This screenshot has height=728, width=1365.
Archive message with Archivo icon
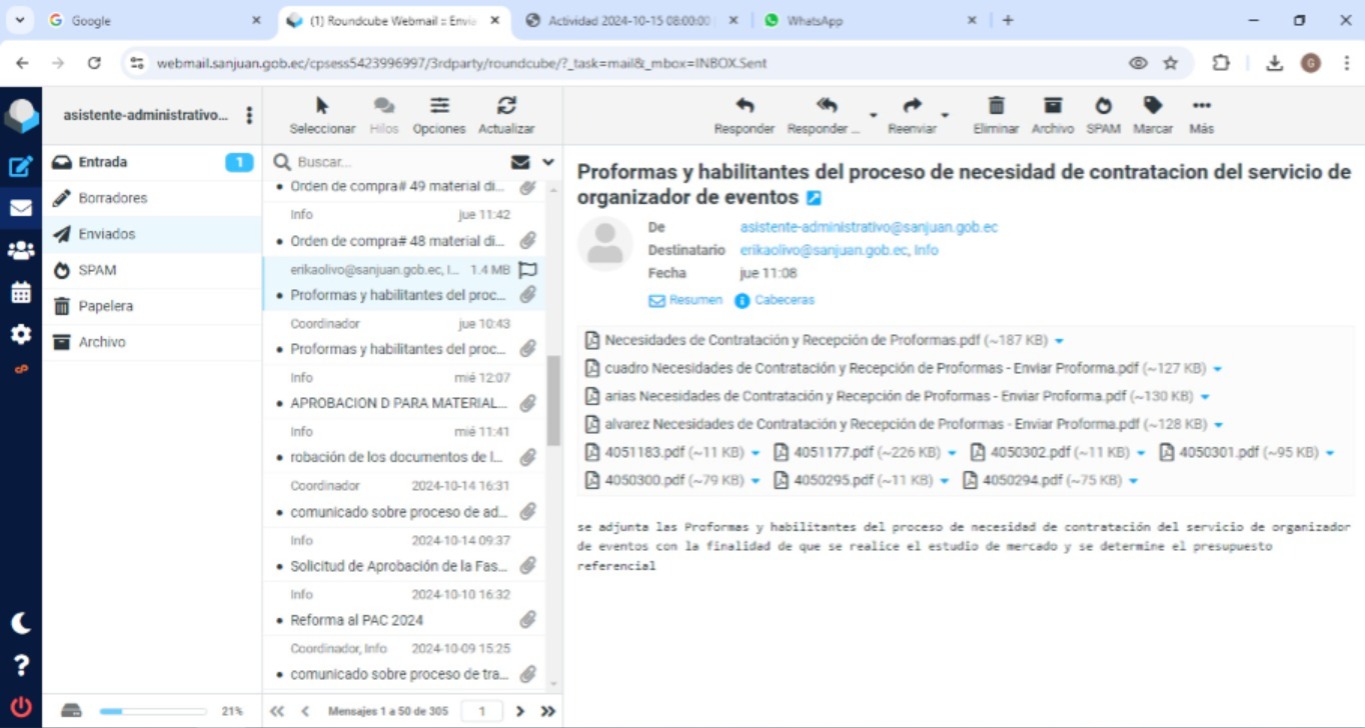pyautogui.click(x=1052, y=107)
